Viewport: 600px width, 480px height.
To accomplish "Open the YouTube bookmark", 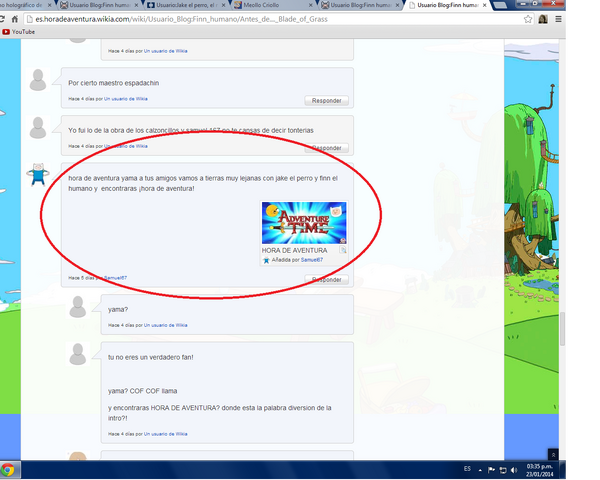I will pyautogui.click(x=18, y=32).
